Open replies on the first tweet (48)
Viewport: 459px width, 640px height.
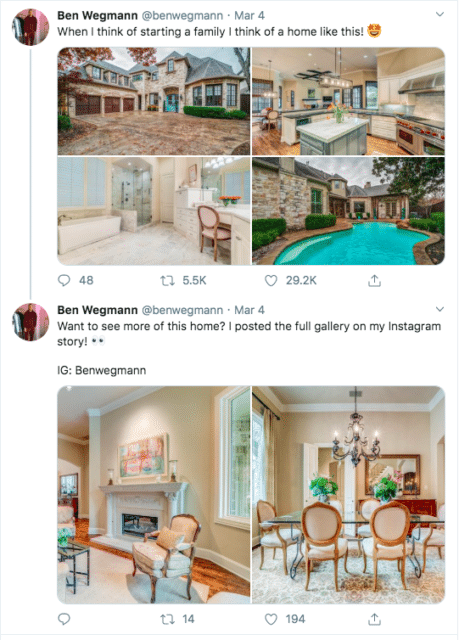[x=75, y=280]
